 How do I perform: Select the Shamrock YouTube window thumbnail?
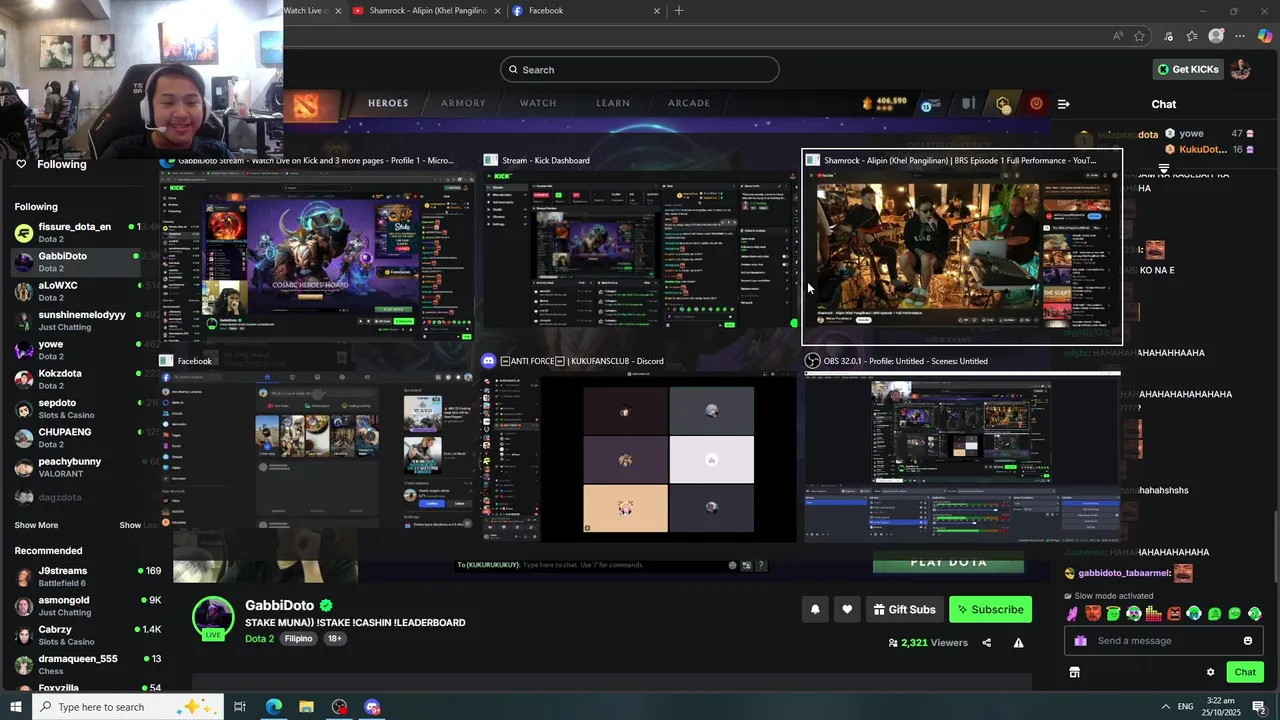coord(962,247)
